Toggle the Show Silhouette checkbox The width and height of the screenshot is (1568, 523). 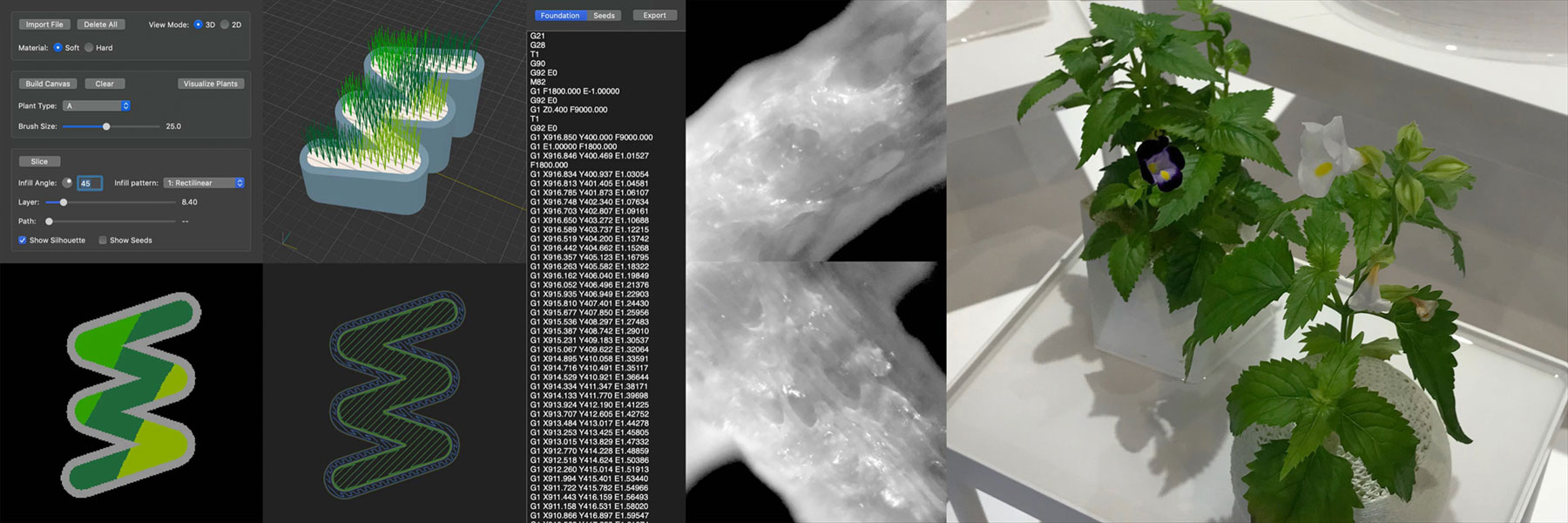click(23, 241)
